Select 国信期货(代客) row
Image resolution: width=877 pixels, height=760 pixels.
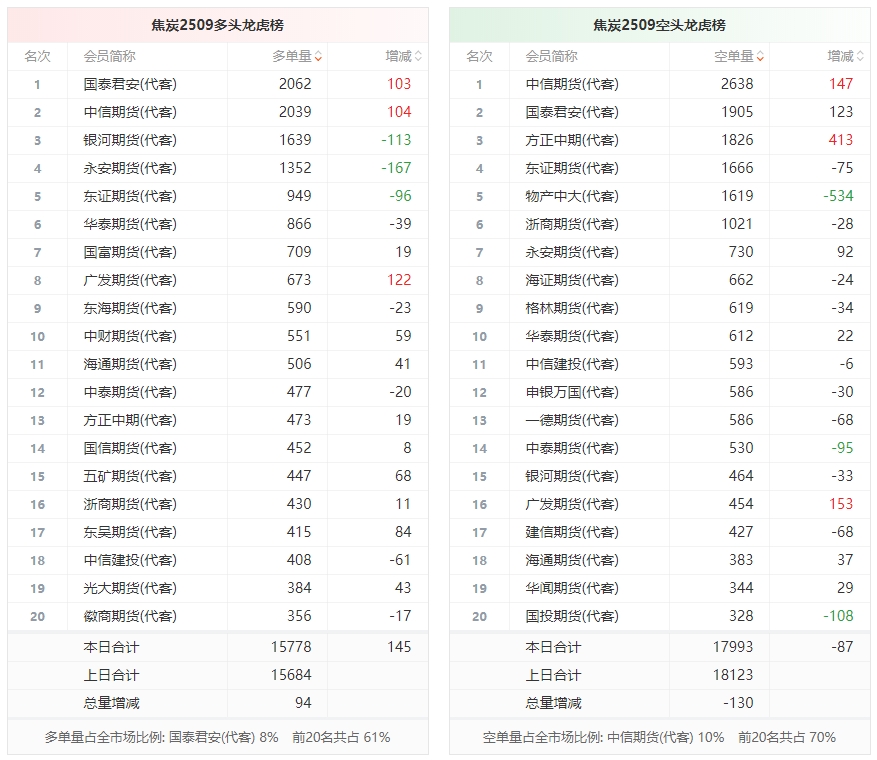(x=218, y=448)
